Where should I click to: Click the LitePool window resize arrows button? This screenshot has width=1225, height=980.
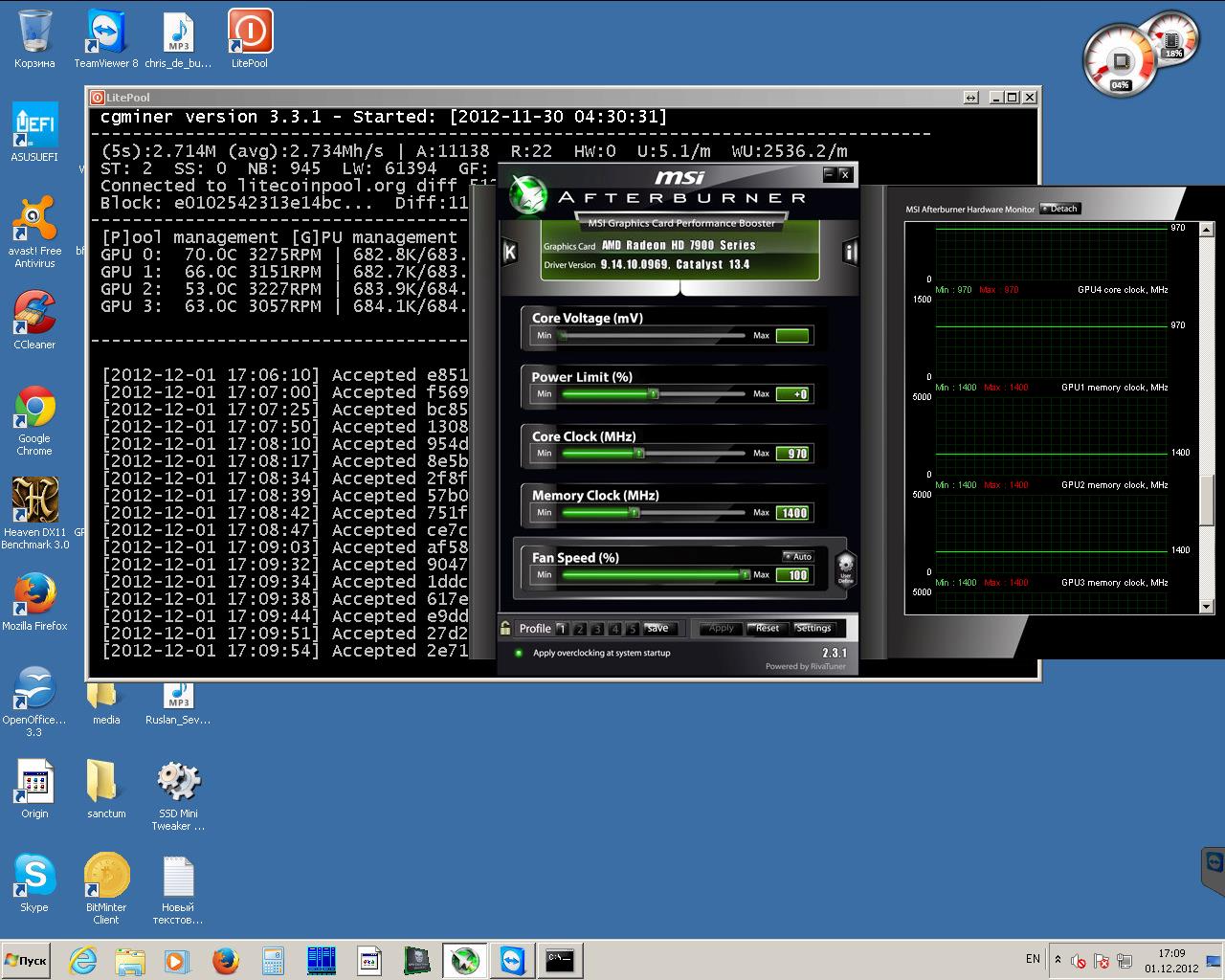(x=970, y=98)
